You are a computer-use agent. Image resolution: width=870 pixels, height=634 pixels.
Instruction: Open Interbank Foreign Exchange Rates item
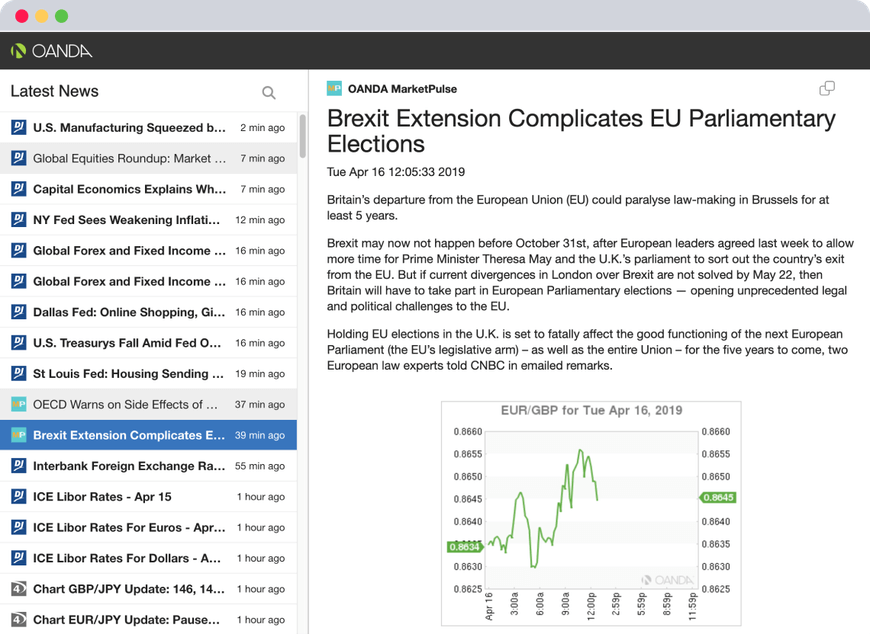click(x=129, y=466)
